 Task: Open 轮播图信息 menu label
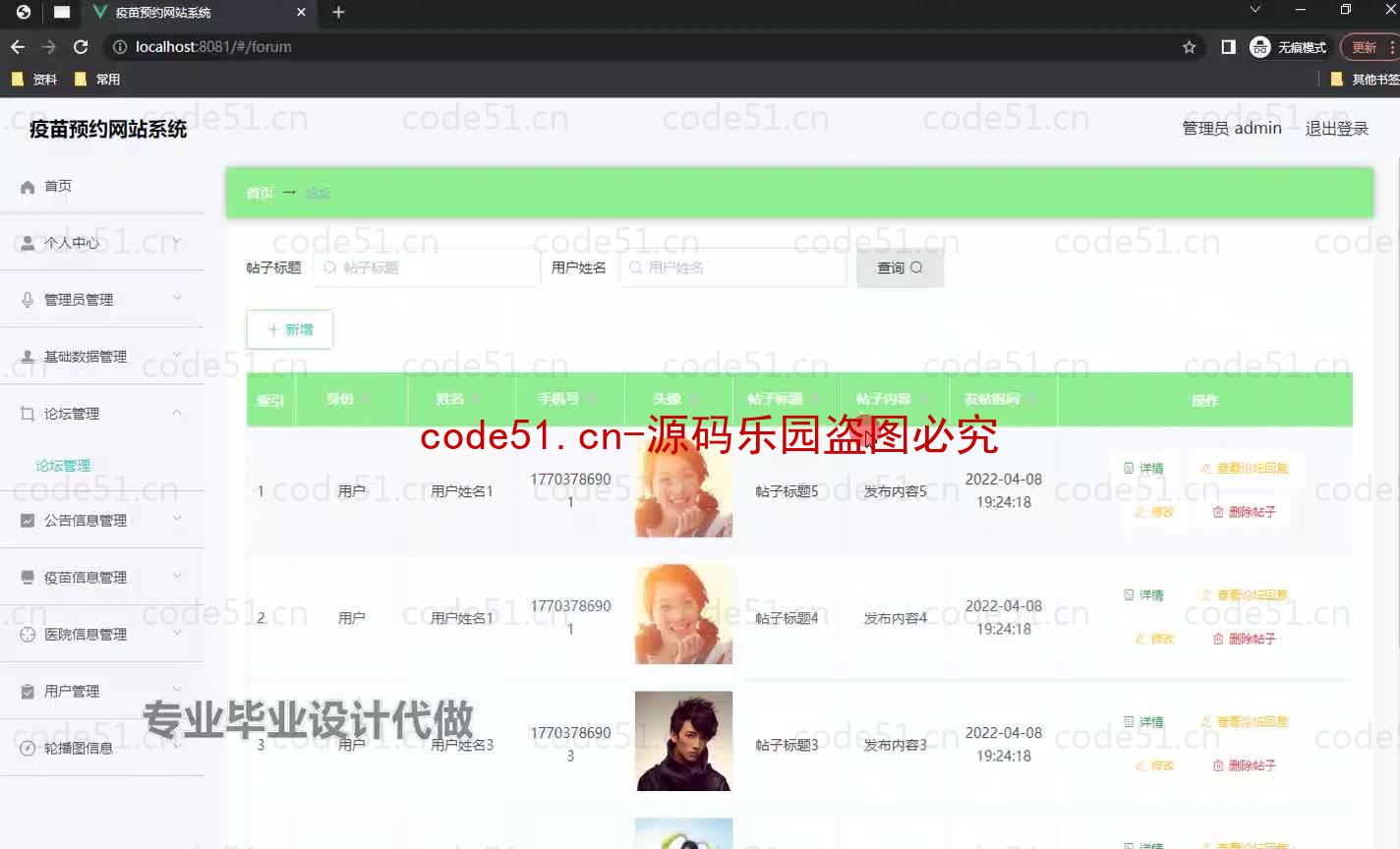tap(79, 748)
